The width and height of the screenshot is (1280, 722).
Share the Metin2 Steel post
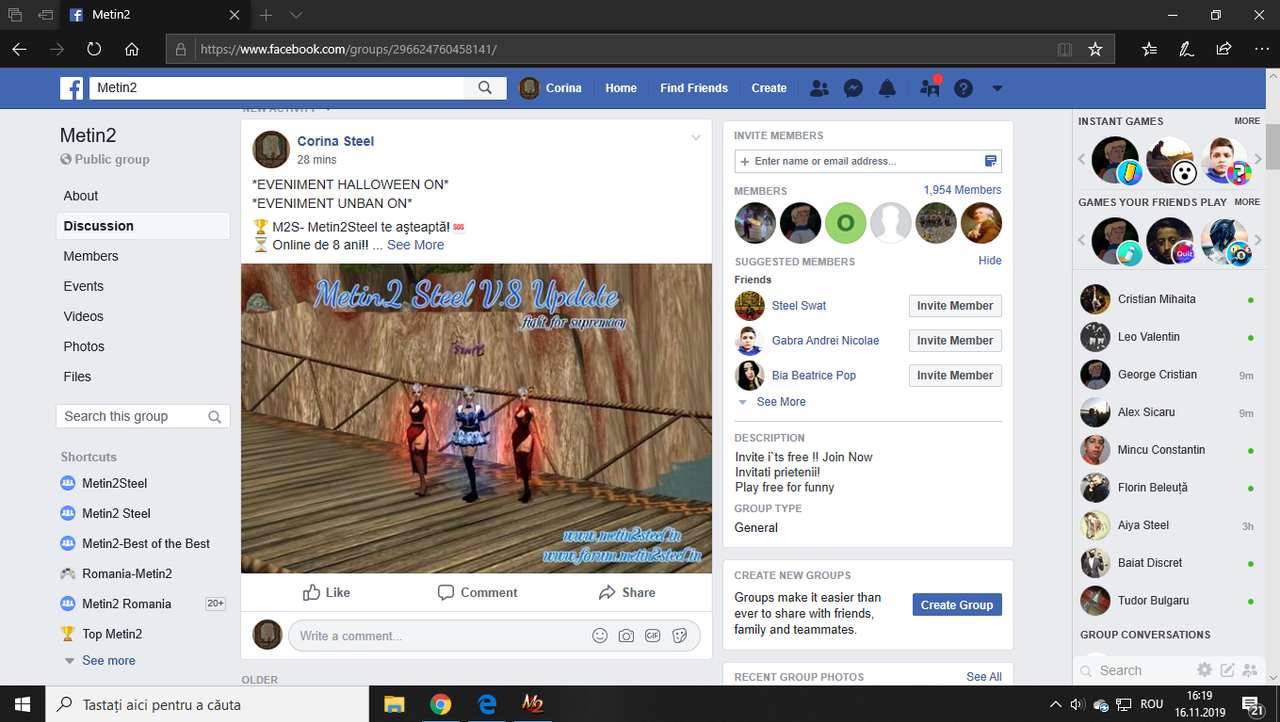(627, 592)
